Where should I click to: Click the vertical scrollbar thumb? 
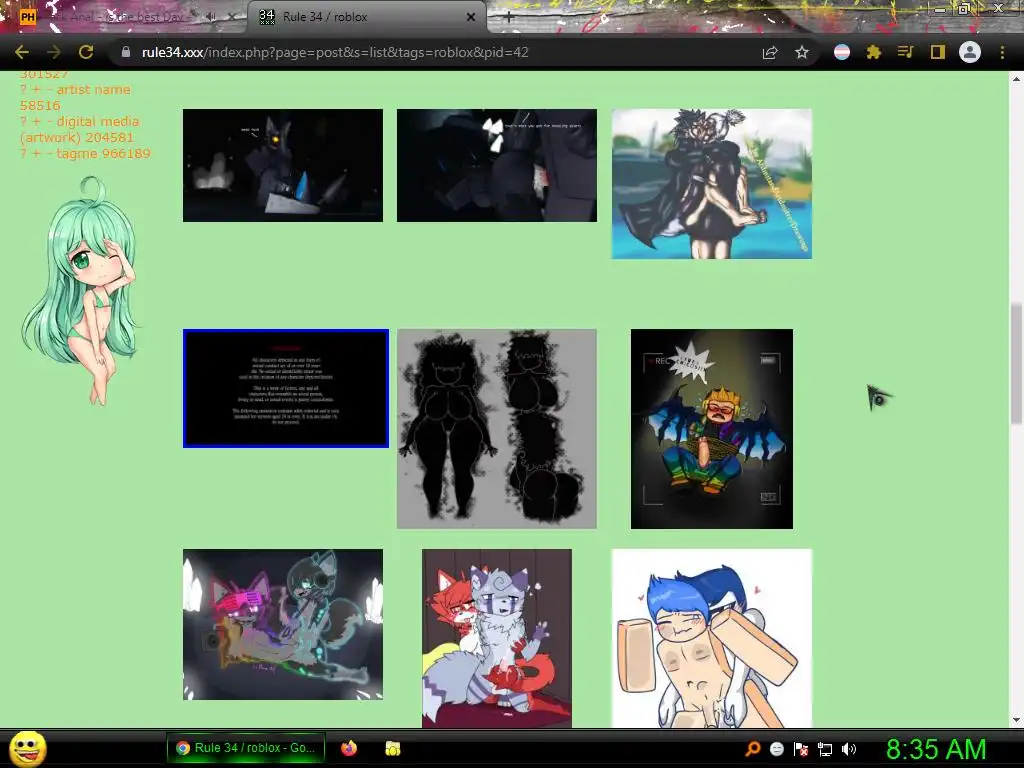coord(1016,364)
